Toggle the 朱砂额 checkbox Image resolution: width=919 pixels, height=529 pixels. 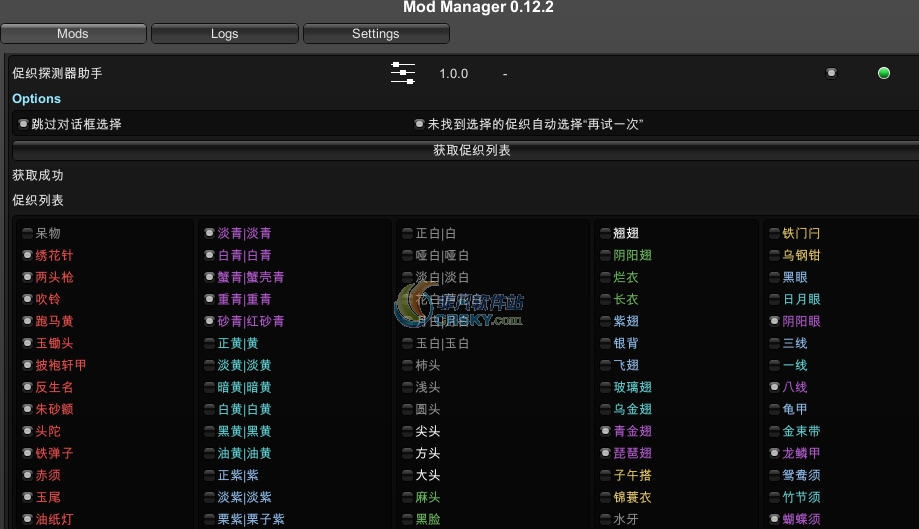click(x=27, y=409)
